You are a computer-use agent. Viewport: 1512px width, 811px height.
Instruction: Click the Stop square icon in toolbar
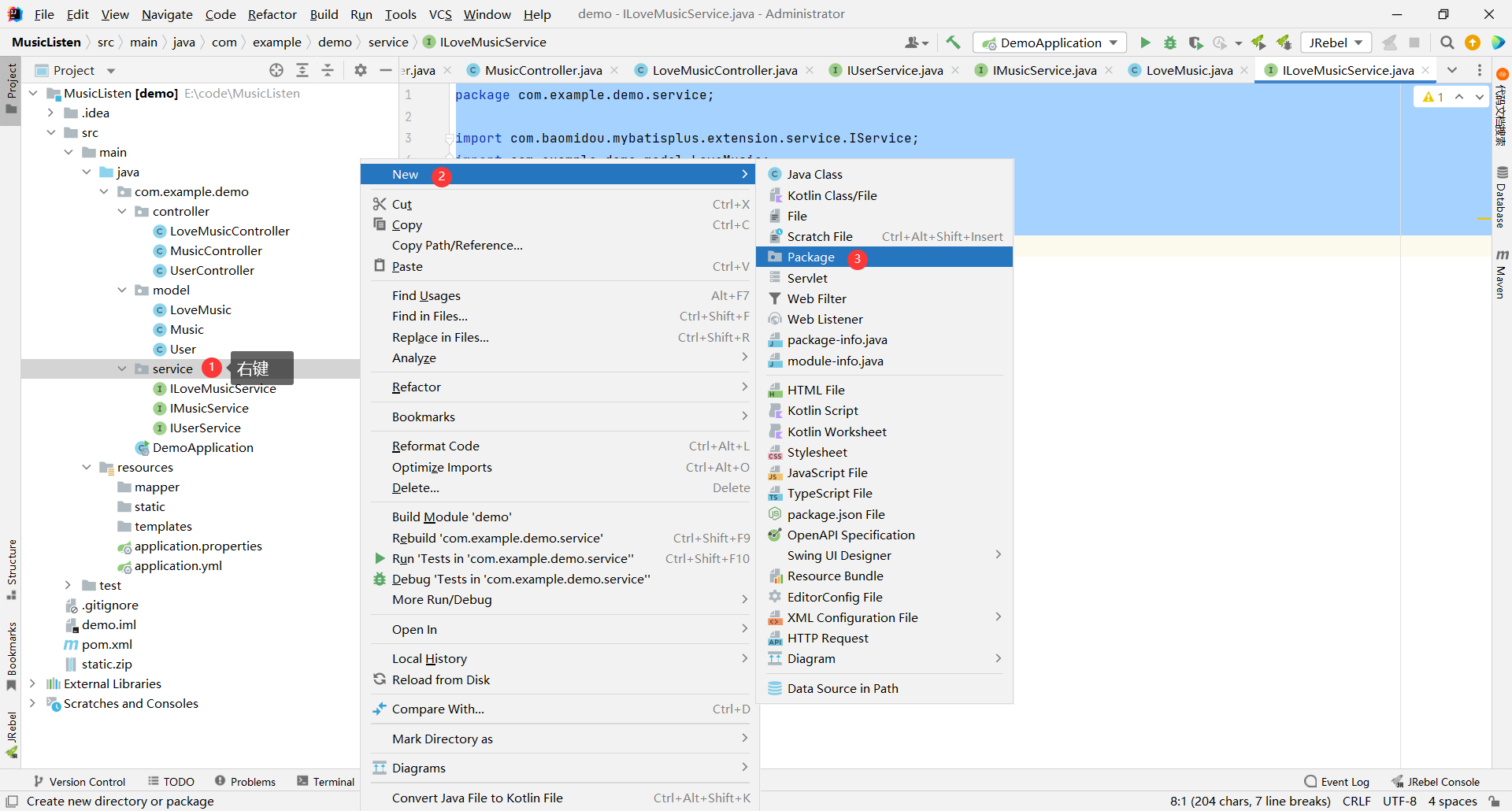pyautogui.click(x=1414, y=43)
